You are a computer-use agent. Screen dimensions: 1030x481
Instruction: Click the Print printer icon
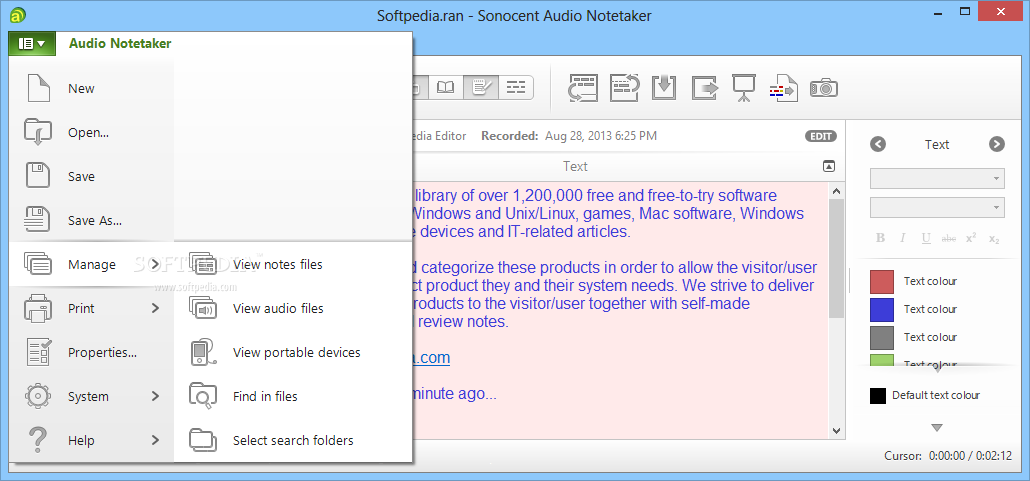[x=37, y=308]
